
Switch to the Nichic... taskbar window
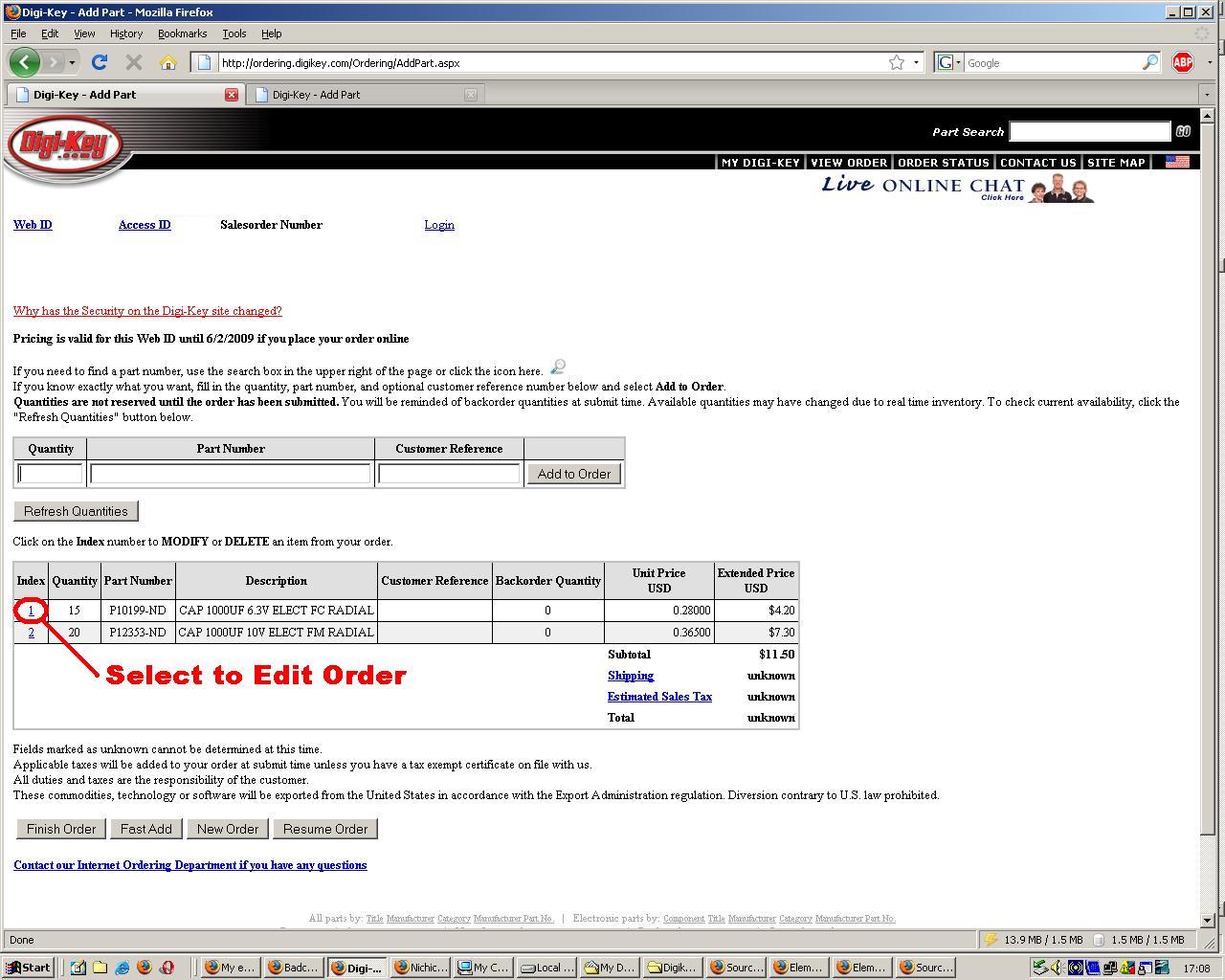pyautogui.click(x=420, y=968)
